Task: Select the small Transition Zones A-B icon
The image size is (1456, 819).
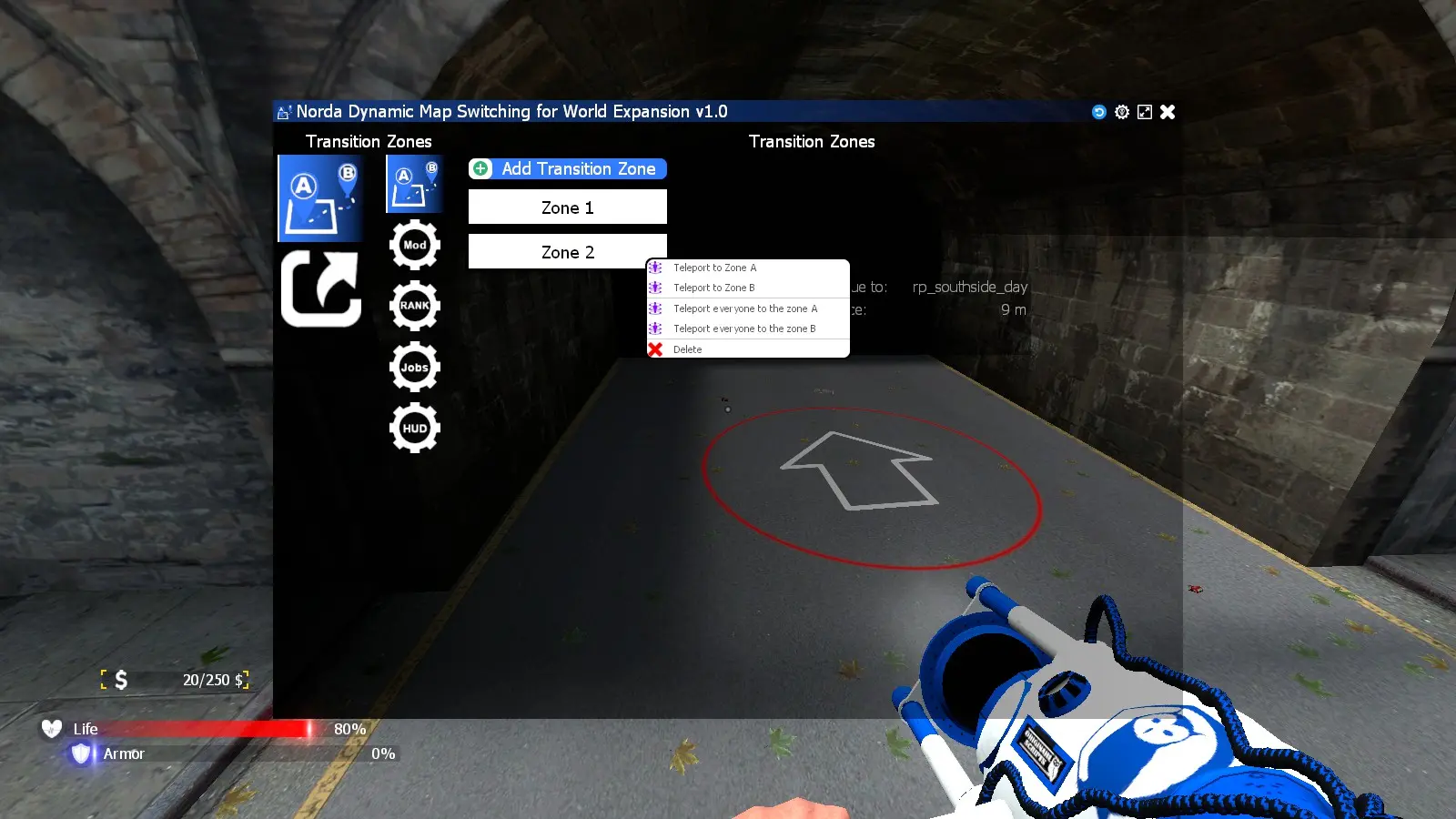Action: pyautogui.click(x=415, y=184)
